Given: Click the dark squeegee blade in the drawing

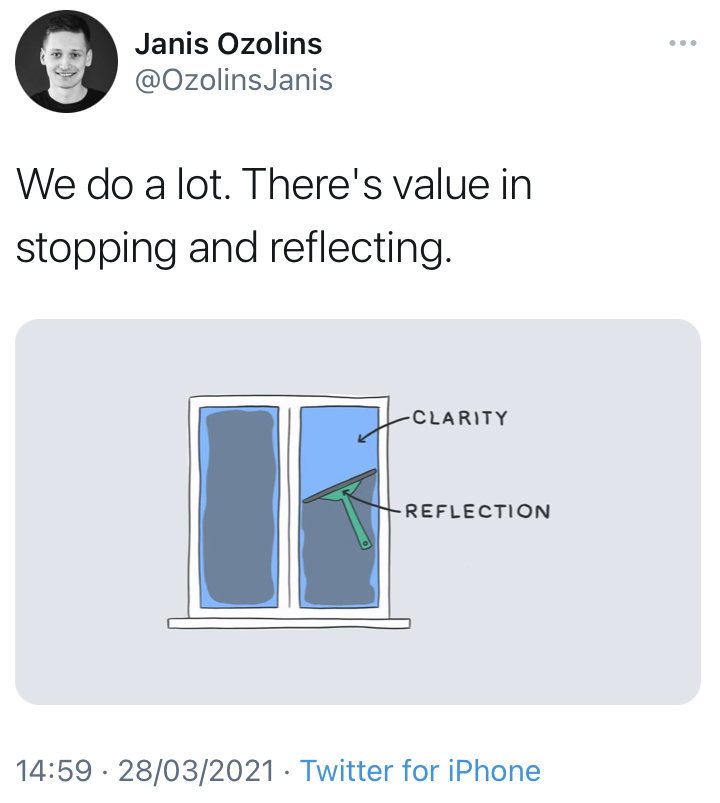Looking at the screenshot, I should [340, 485].
